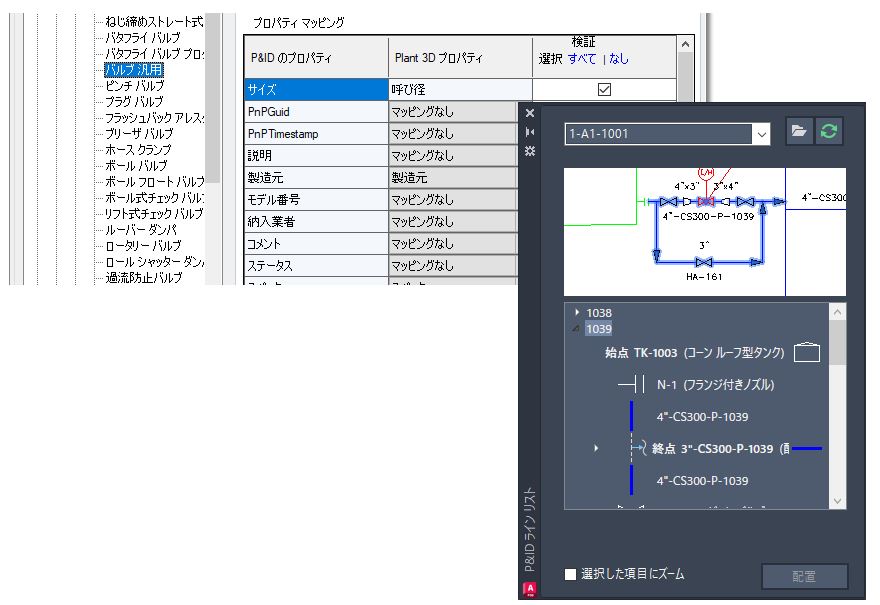Toggle the サイズ validation checkbox

point(604,89)
